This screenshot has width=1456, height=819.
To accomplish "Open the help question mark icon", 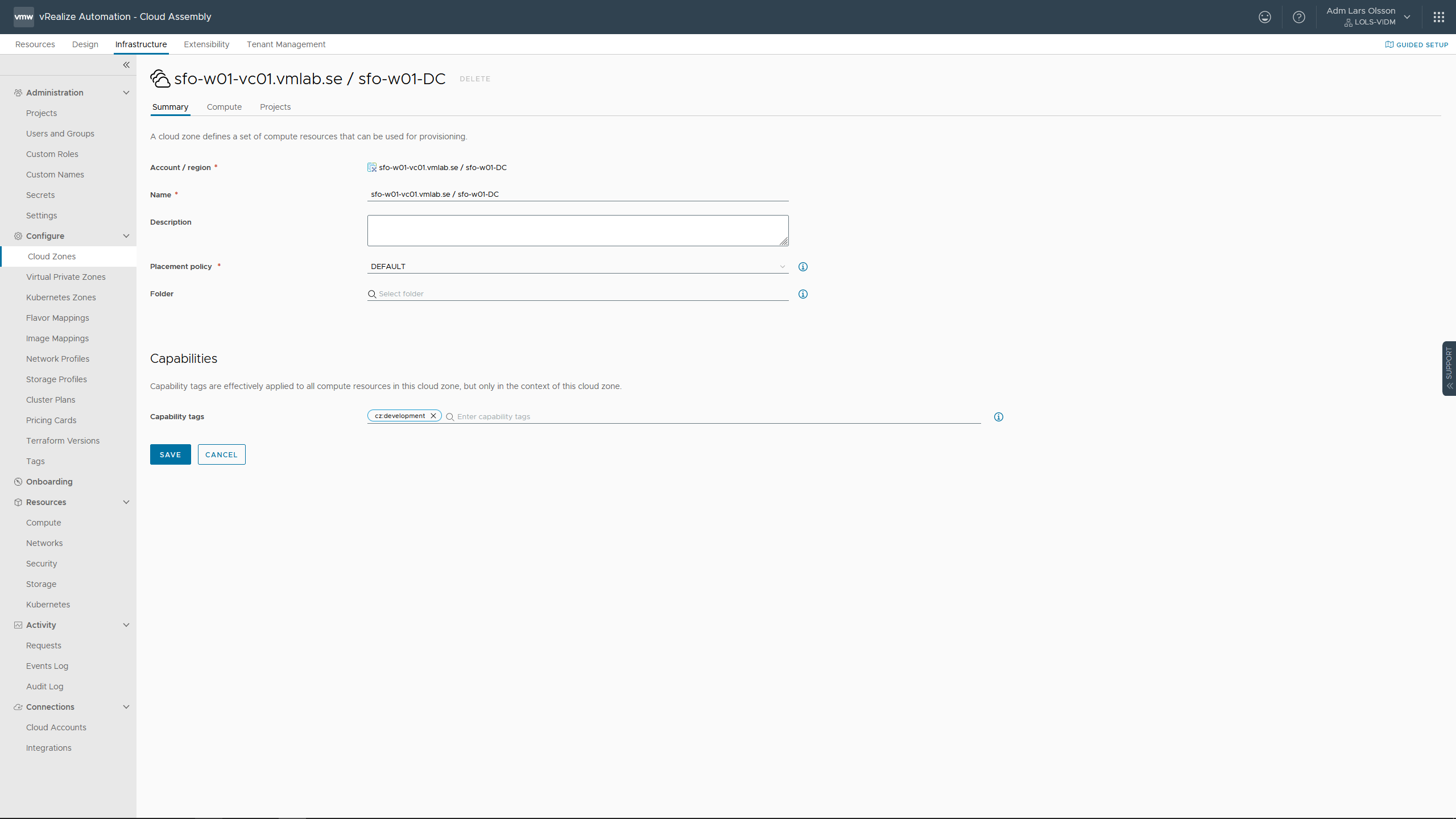I will [1298, 17].
